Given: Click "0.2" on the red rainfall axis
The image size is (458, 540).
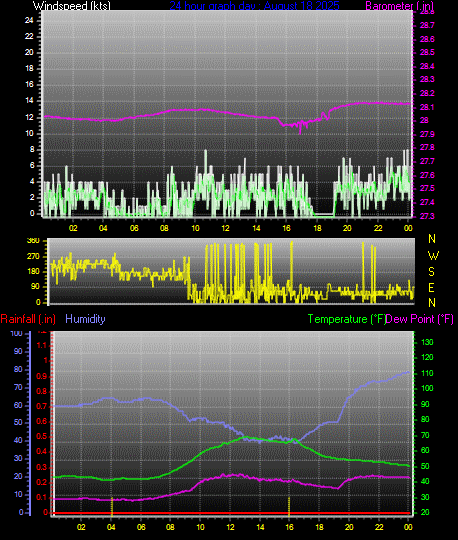Looking at the screenshot, I should click(42, 482).
